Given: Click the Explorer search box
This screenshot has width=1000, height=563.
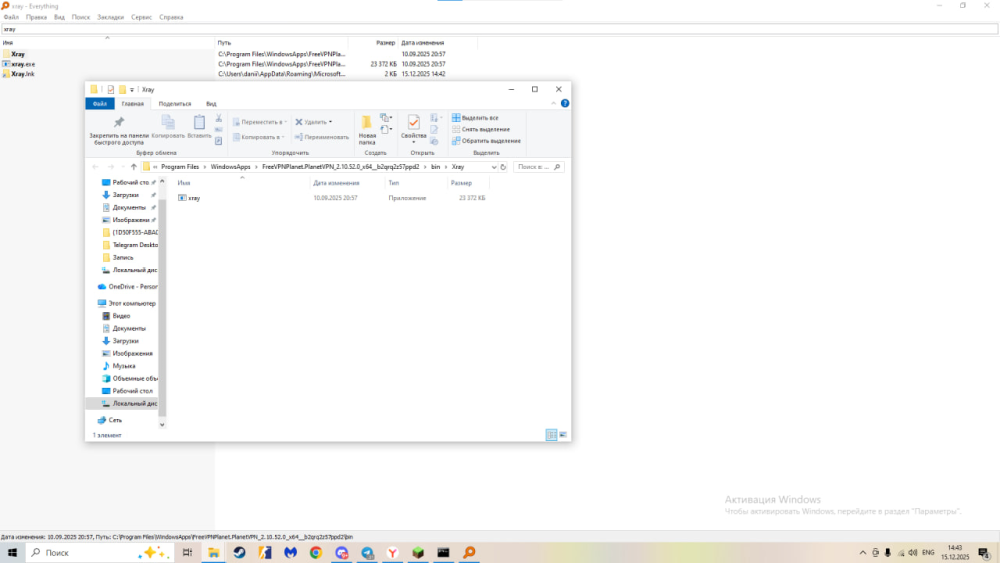Looking at the screenshot, I should point(537,167).
